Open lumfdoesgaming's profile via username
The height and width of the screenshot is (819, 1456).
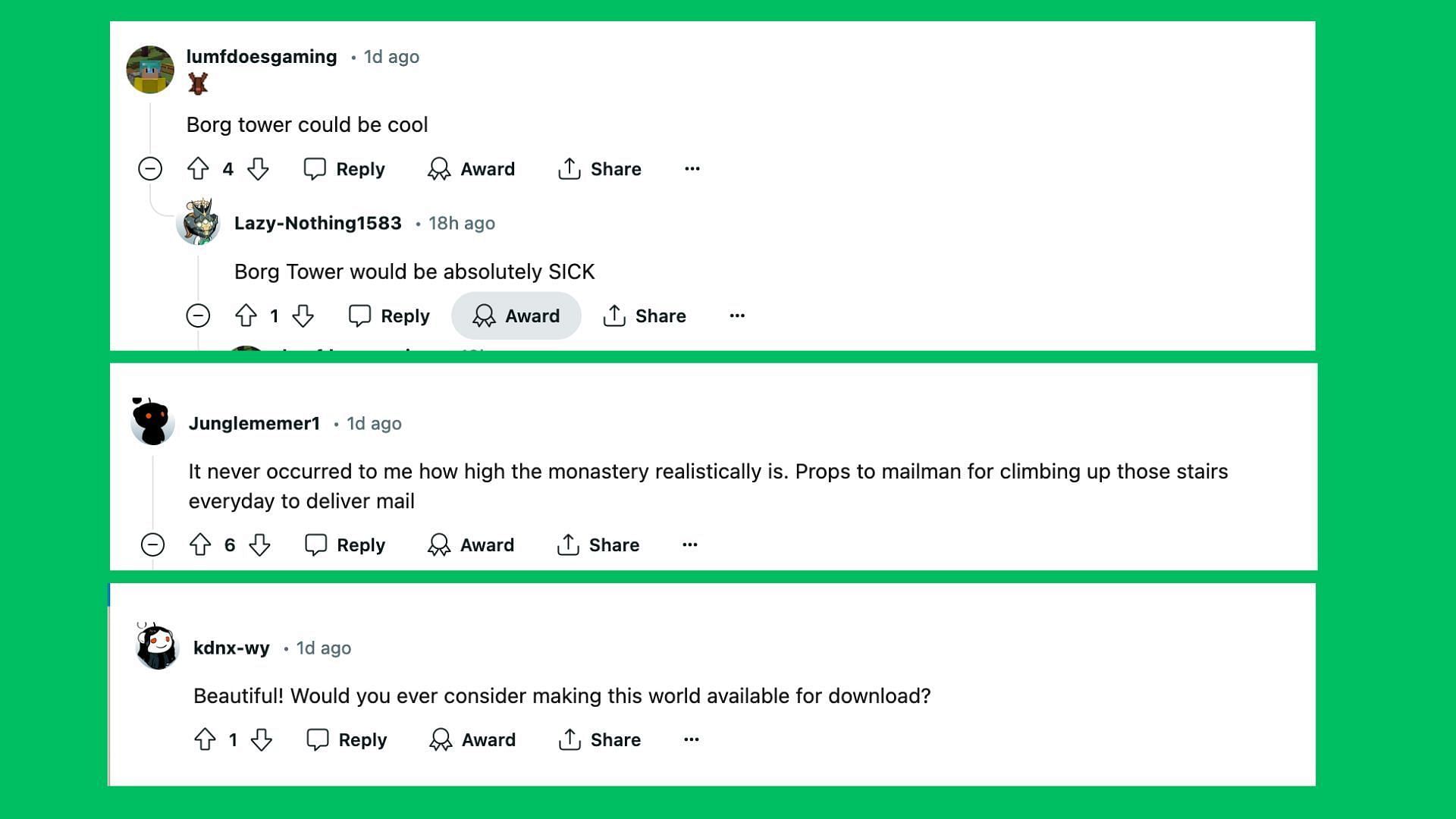point(262,57)
